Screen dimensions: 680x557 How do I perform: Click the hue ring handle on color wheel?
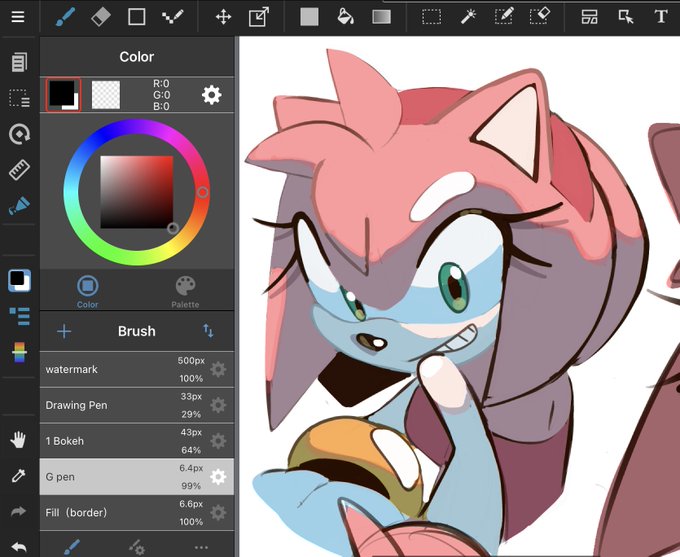(x=203, y=192)
